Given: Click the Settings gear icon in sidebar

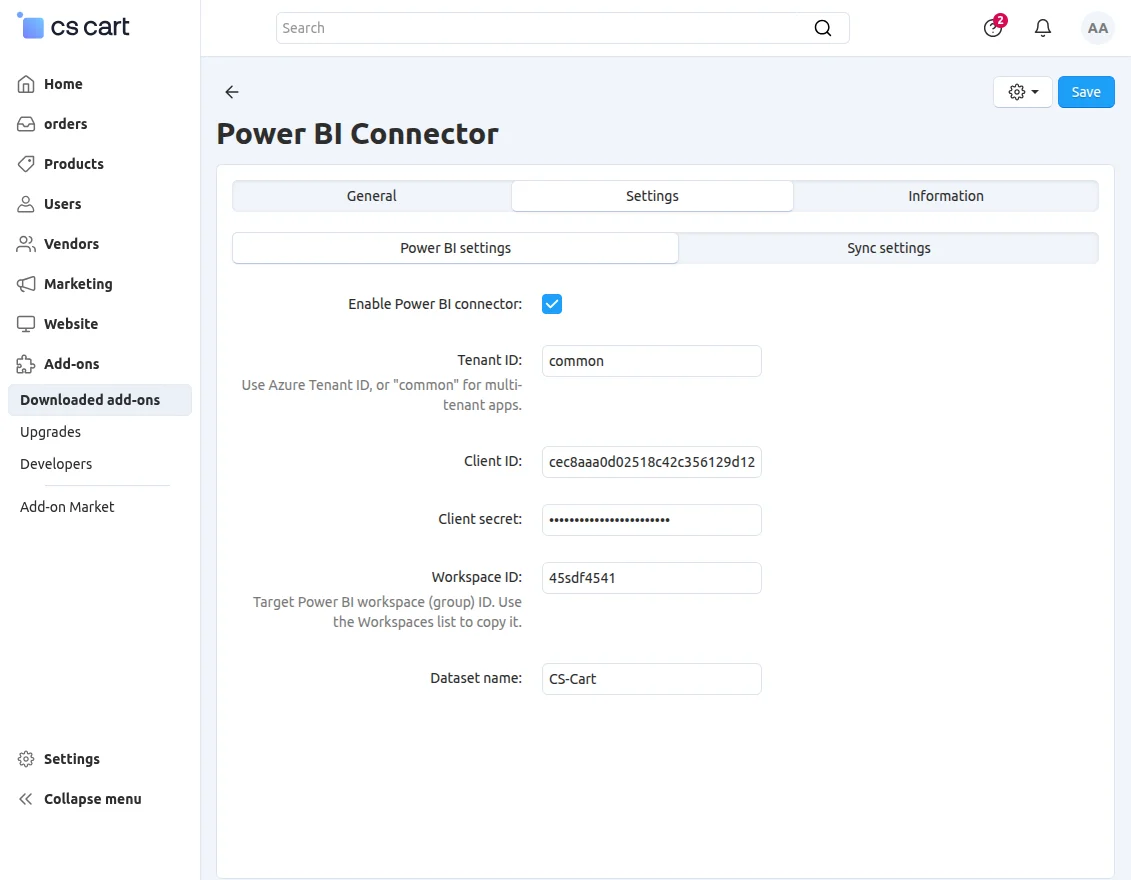Looking at the screenshot, I should 26,759.
